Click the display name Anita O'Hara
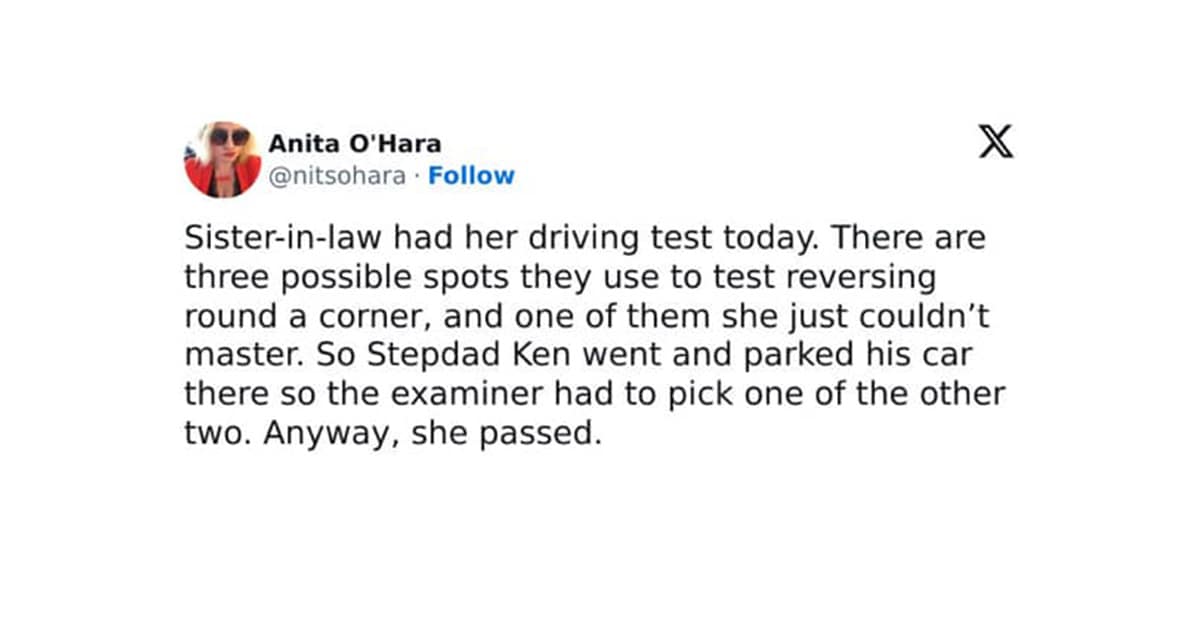 click(x=354, y=144)
